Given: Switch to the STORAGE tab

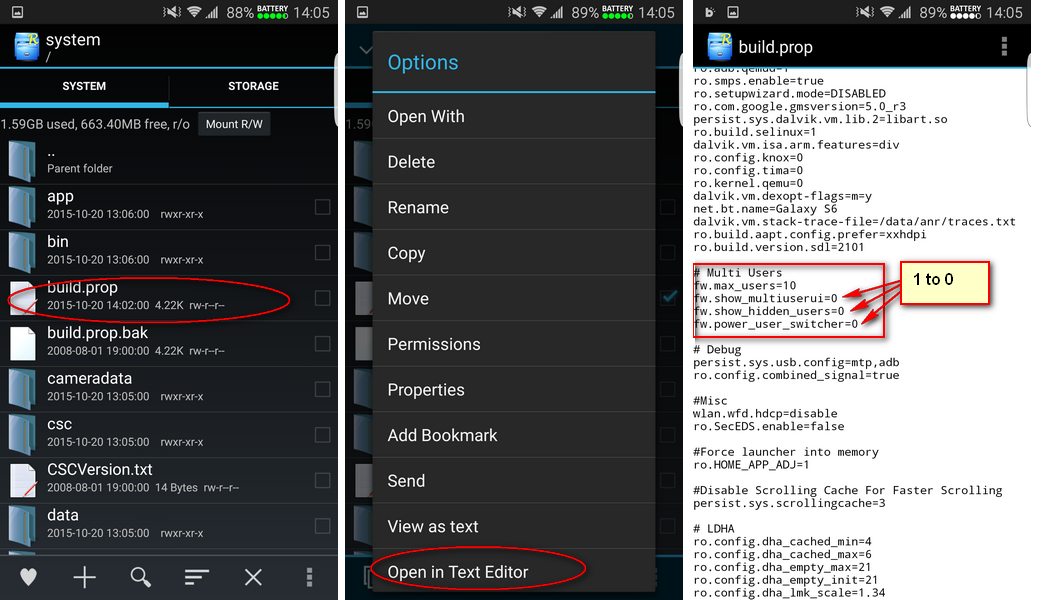Looking at the screenshot, I should [253, 86].
